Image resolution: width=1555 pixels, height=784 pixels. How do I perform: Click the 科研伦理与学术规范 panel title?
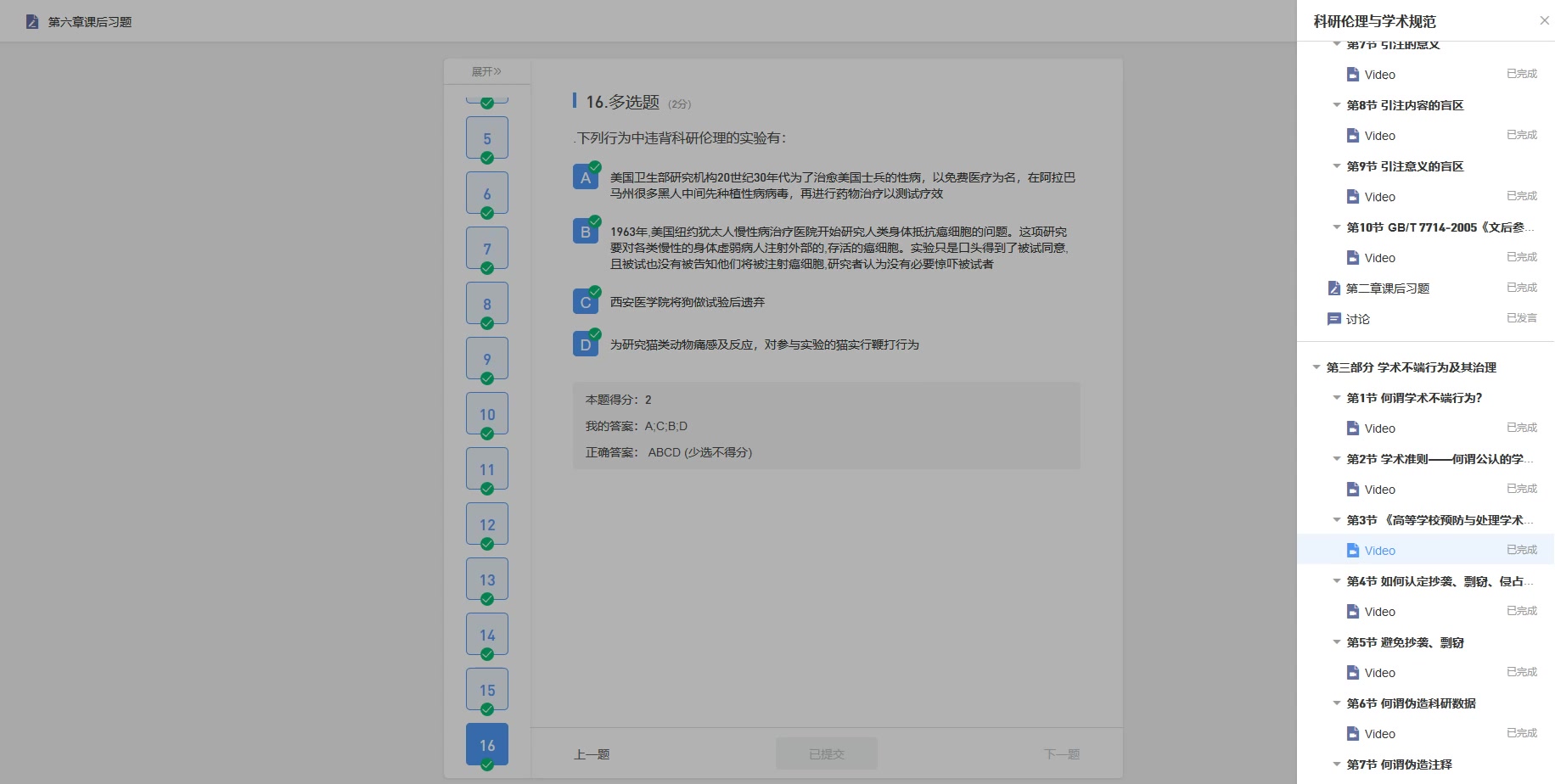(1375, 21)
